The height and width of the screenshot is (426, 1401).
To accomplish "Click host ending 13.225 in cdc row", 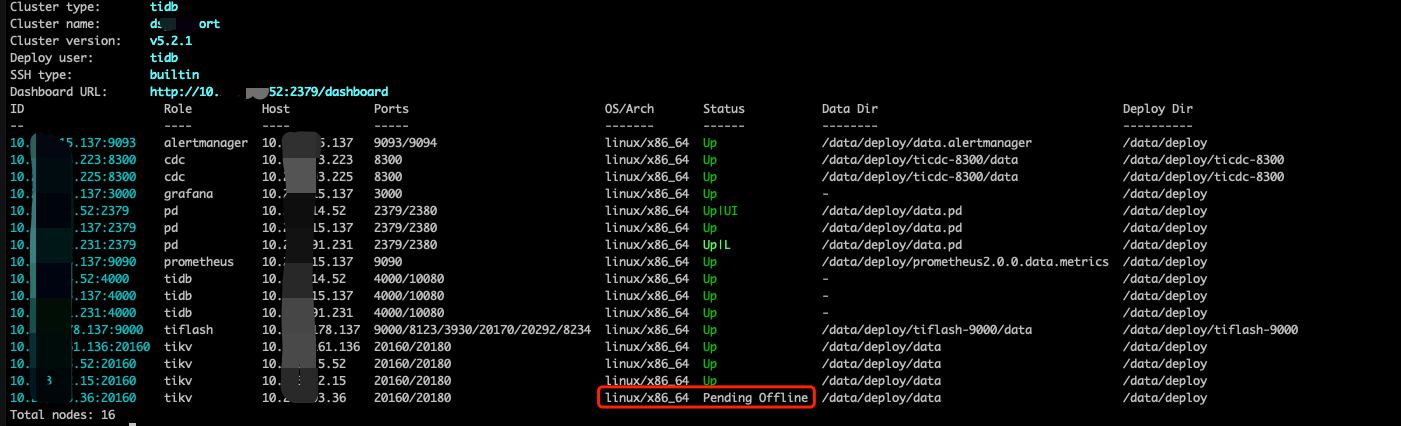I will [x=308, y=176].
